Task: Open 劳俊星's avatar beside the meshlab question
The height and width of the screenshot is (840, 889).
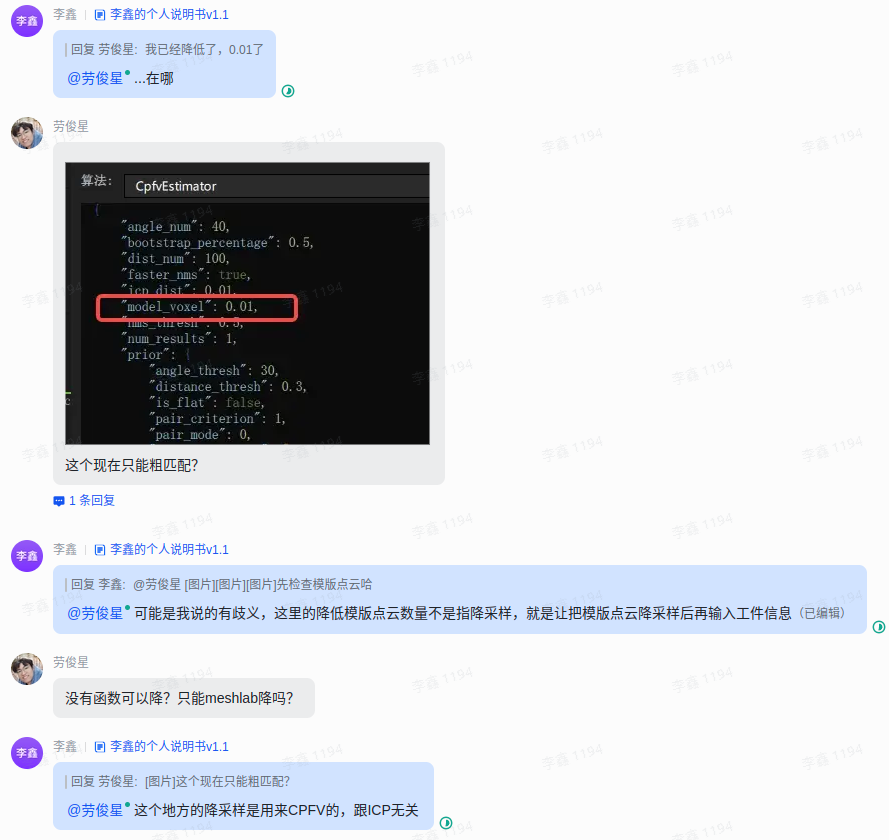Action: [x=27, y=668]
